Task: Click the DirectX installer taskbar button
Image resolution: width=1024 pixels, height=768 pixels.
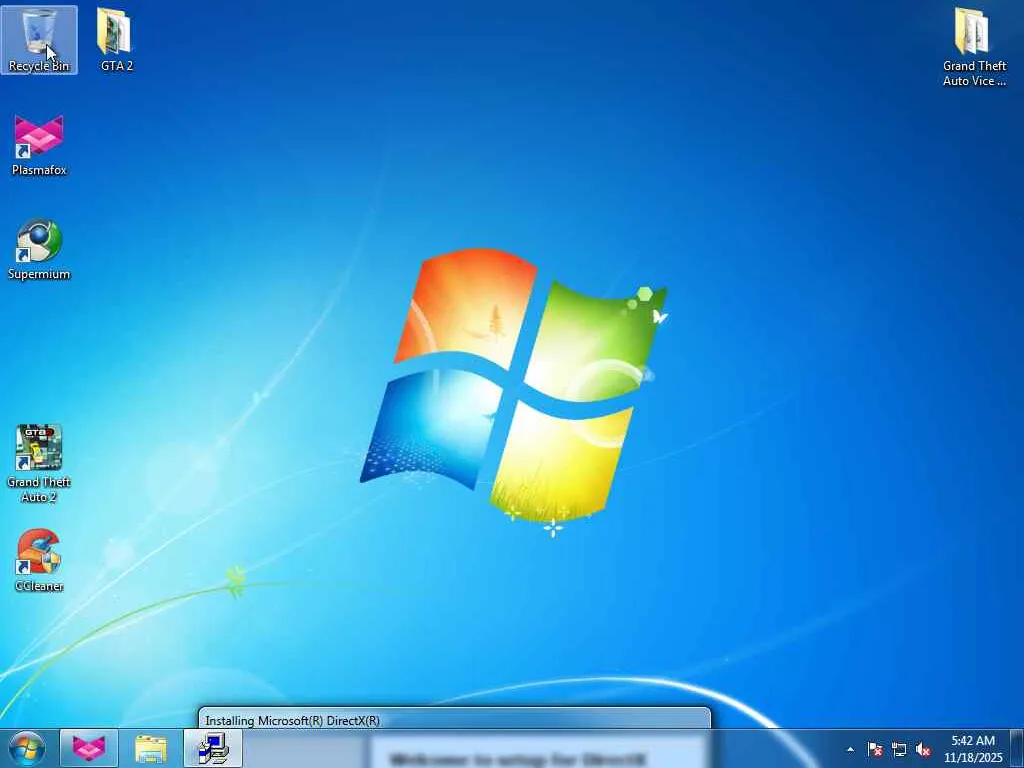Action: click(213, 749)
